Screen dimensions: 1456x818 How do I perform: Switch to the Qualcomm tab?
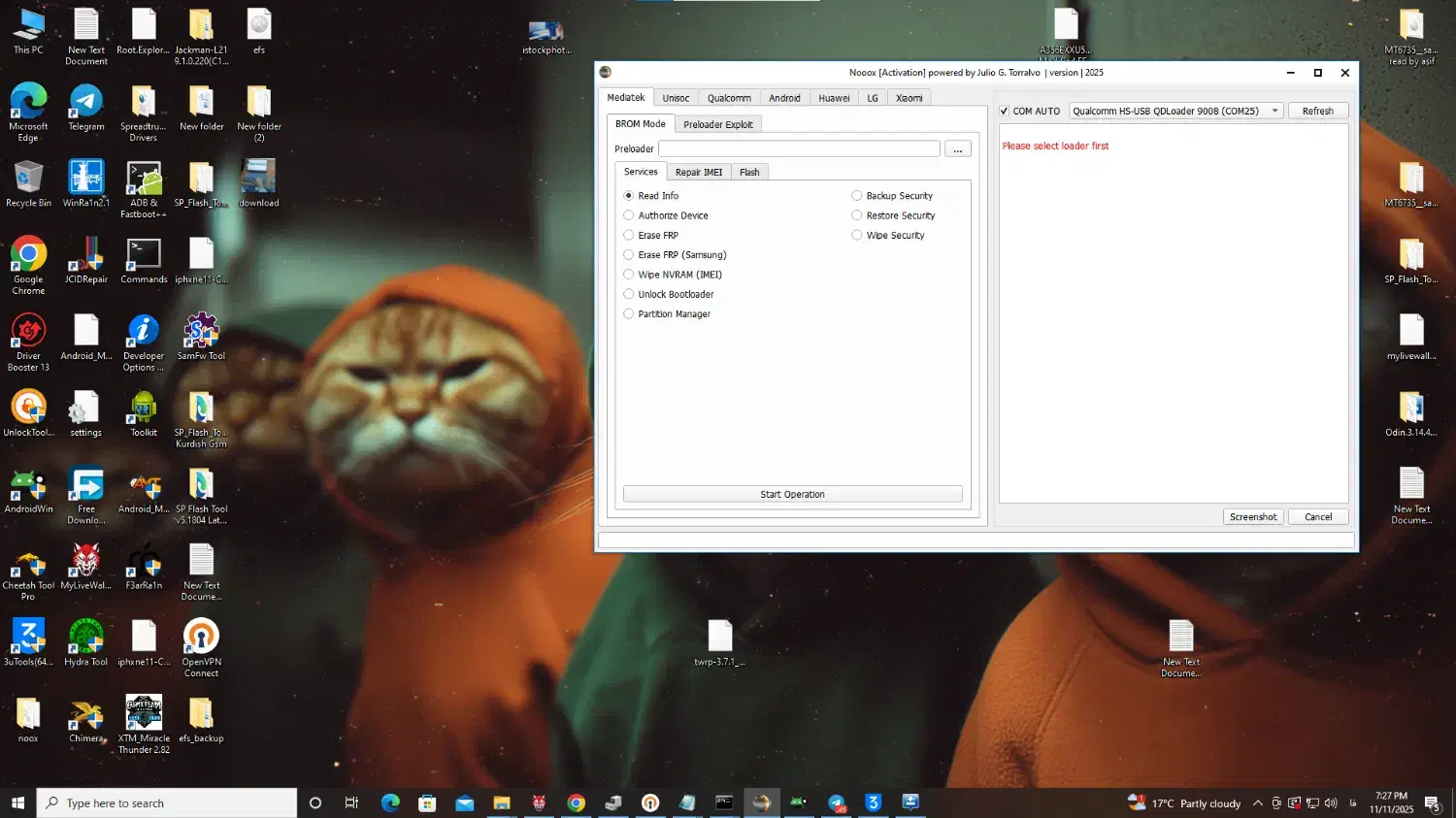(x=729, y=98)
